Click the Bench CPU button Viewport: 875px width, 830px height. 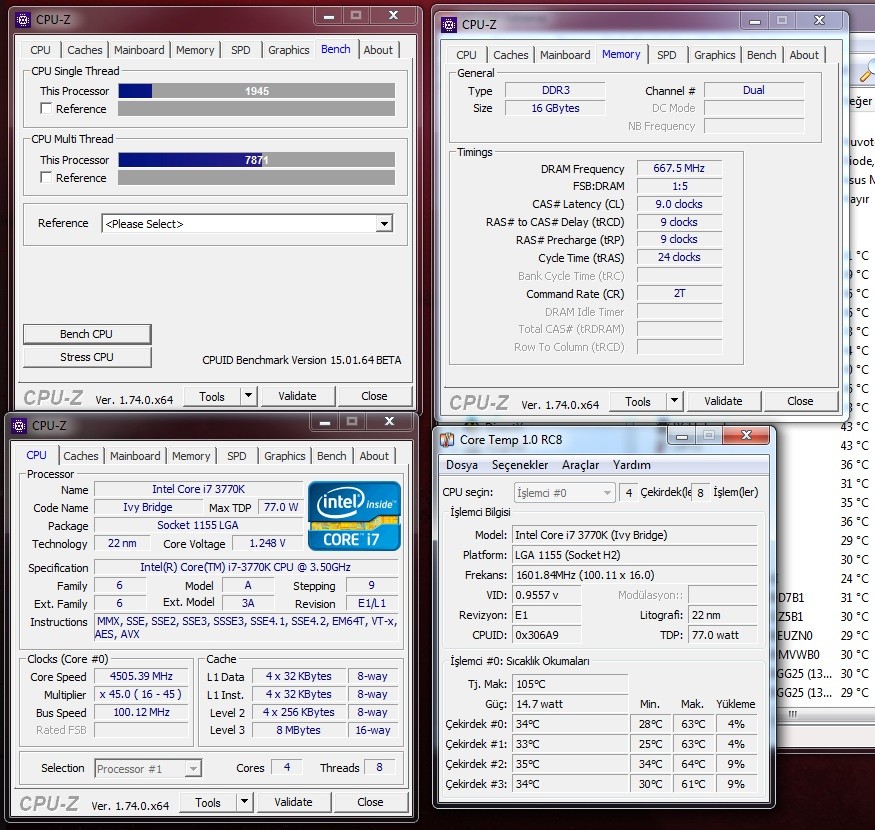click(x=86, y=334)
